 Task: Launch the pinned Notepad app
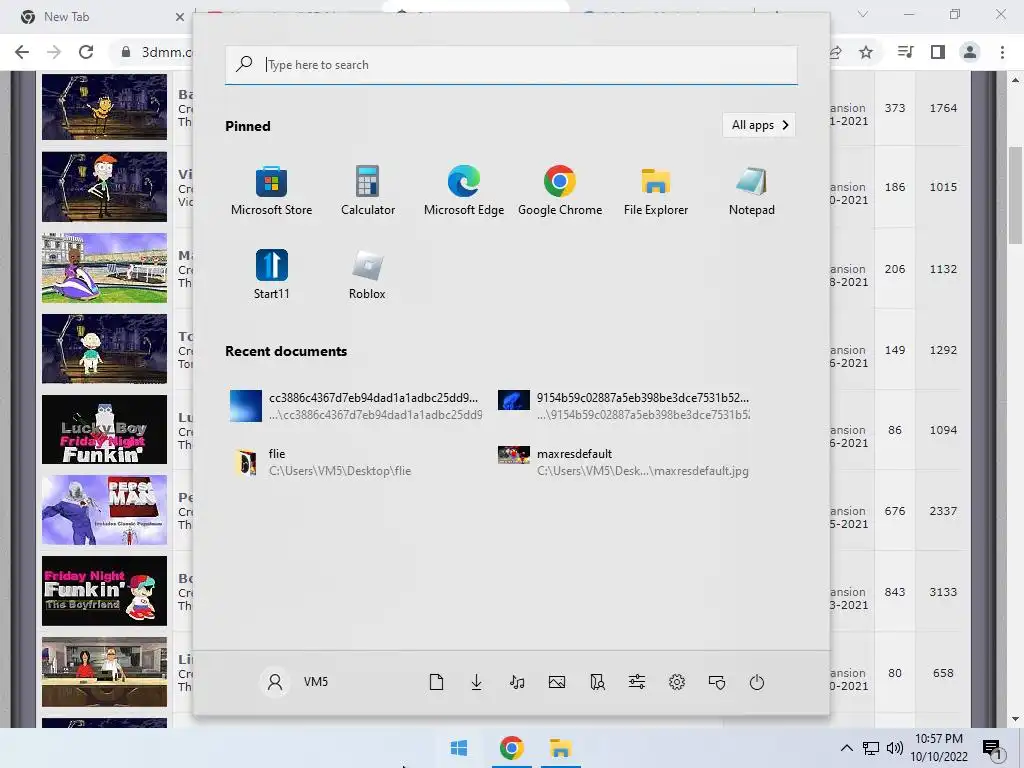pyautogui.click(x=752, y=191)
